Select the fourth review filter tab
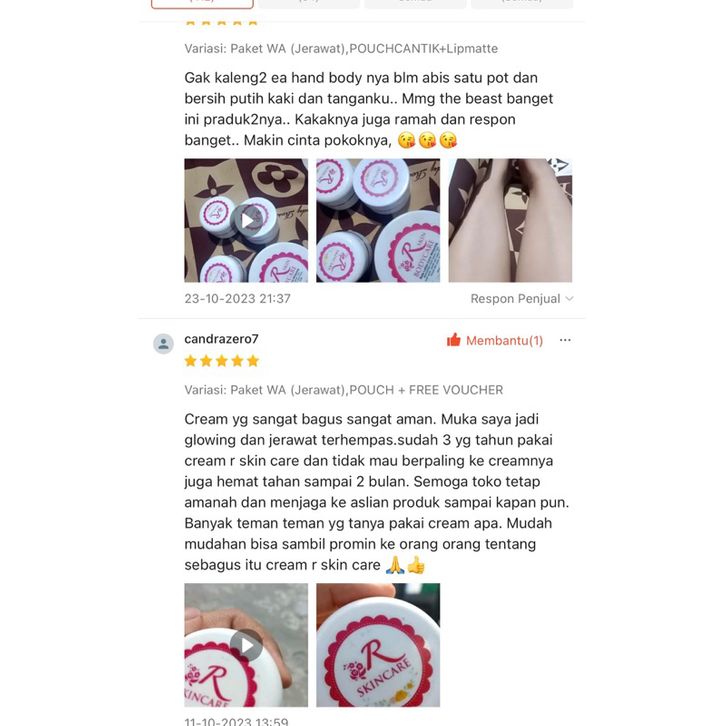Screen dimensions: 726x726 522,4
